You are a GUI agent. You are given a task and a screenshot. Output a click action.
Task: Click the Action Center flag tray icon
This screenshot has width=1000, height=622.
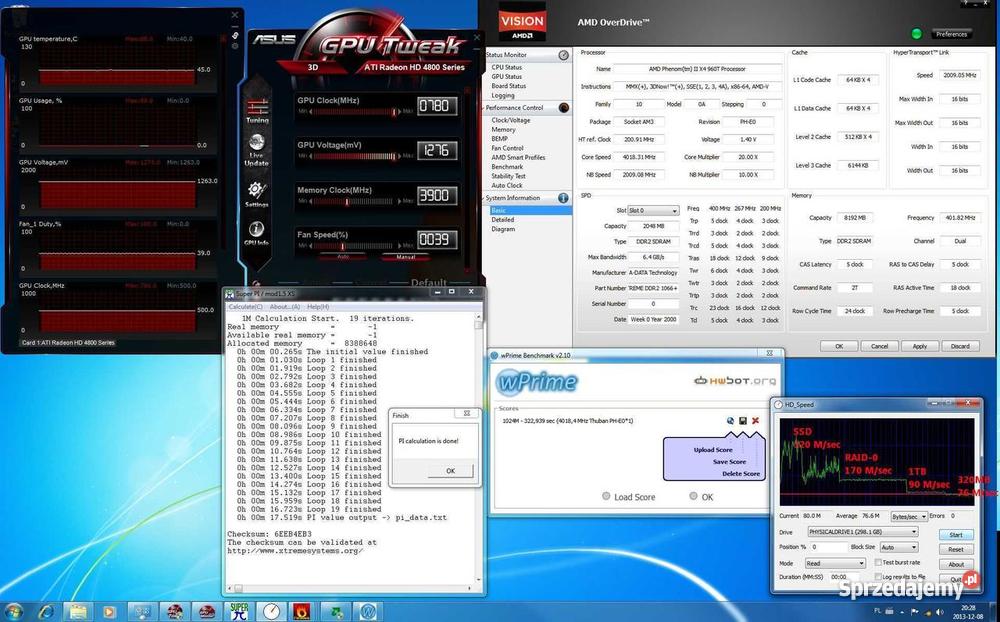[x=915, y=612]
